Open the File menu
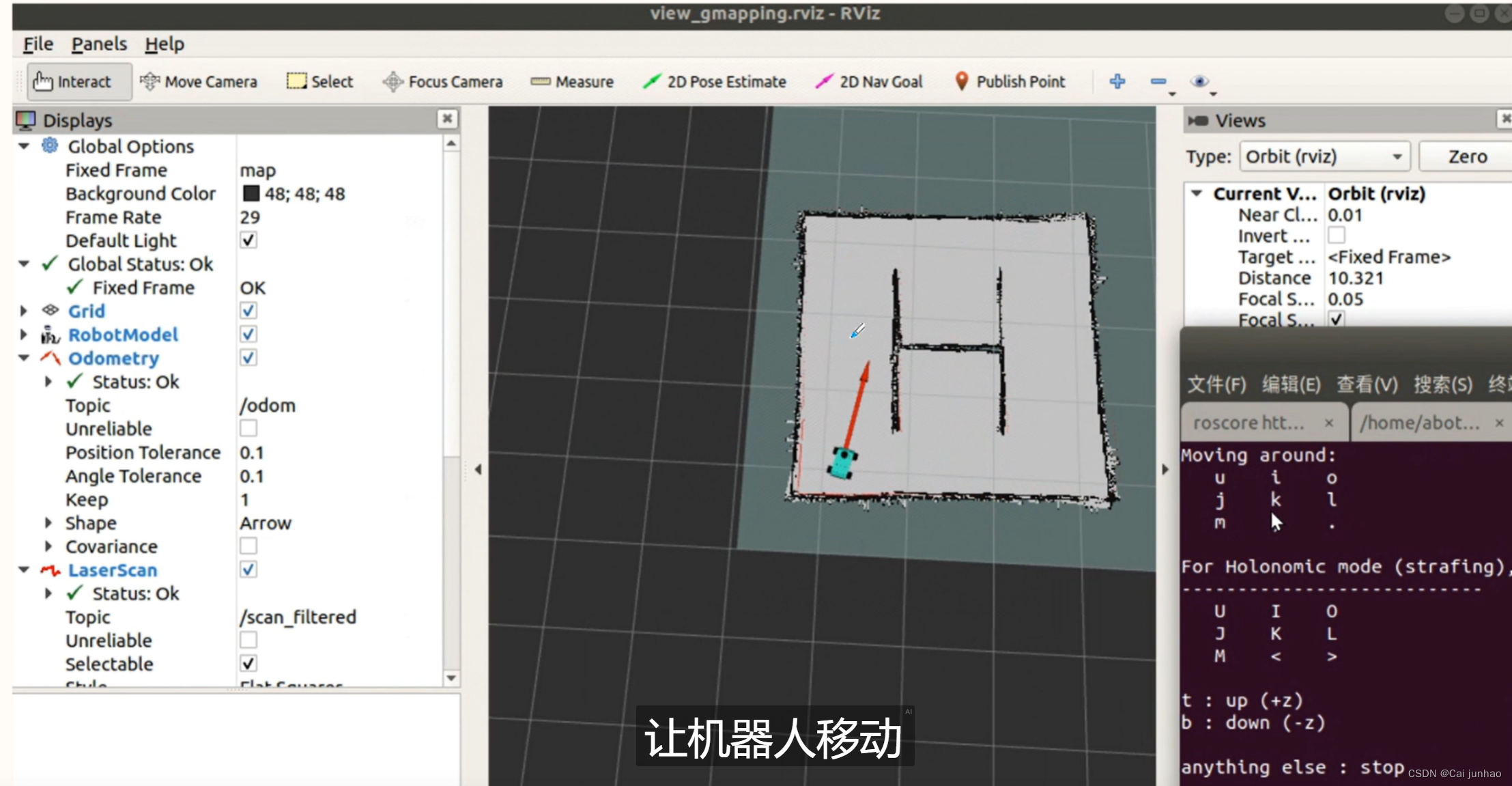Screen dimensions: 1512x786 click(38, 44)
